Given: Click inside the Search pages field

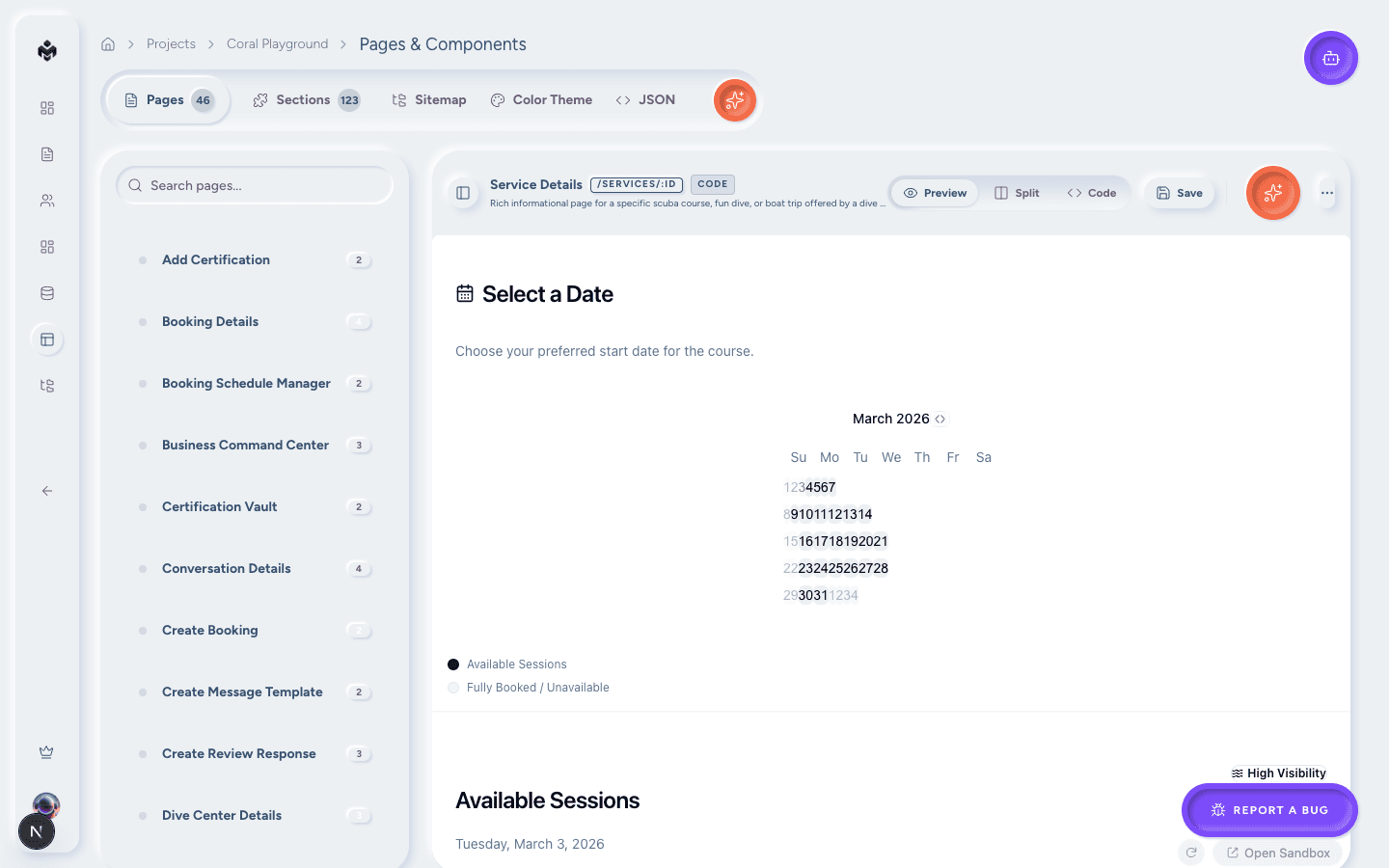Looking at the screenshot, I should pyautogui.click(x=254, y=184).
